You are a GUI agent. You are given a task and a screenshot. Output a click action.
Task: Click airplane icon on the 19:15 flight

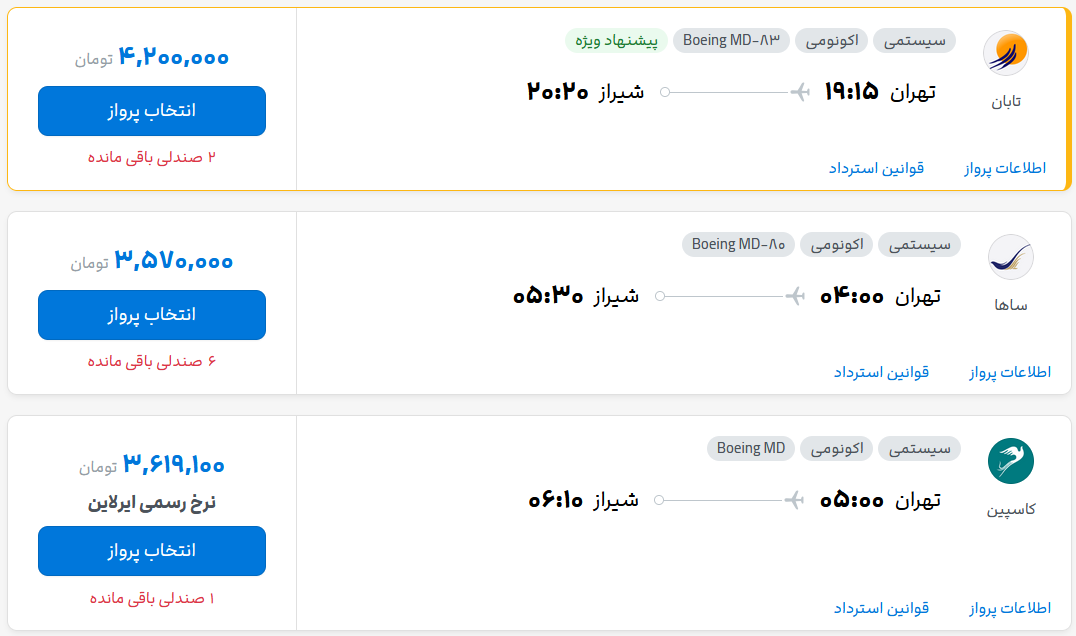coord(799,92)
